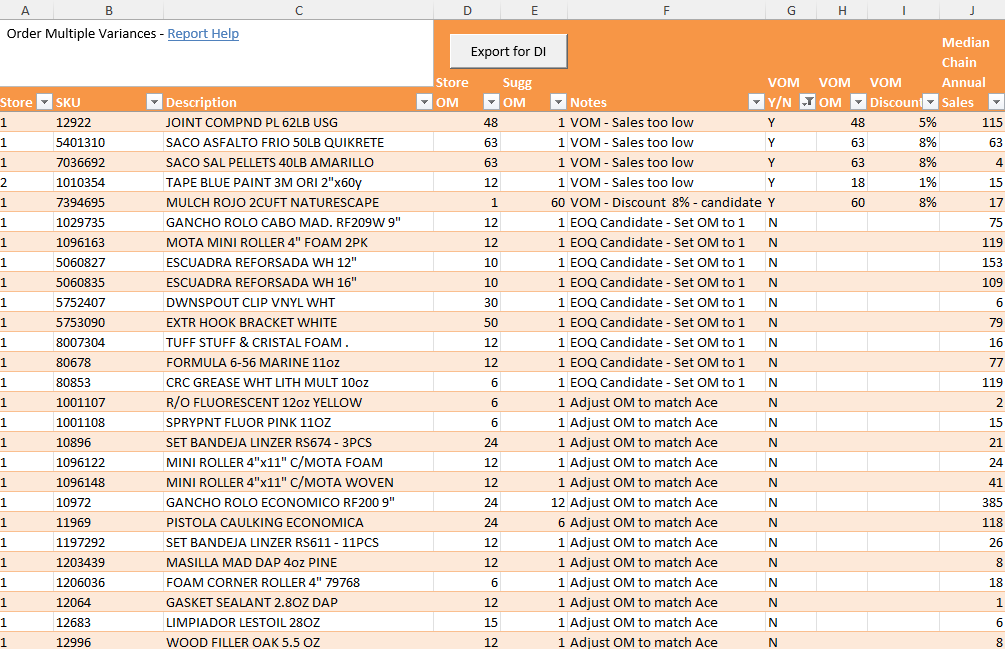This screenshot has height=649, width=1005.
Task: Select Store OM value 30
Action: [x=467, y=302]
